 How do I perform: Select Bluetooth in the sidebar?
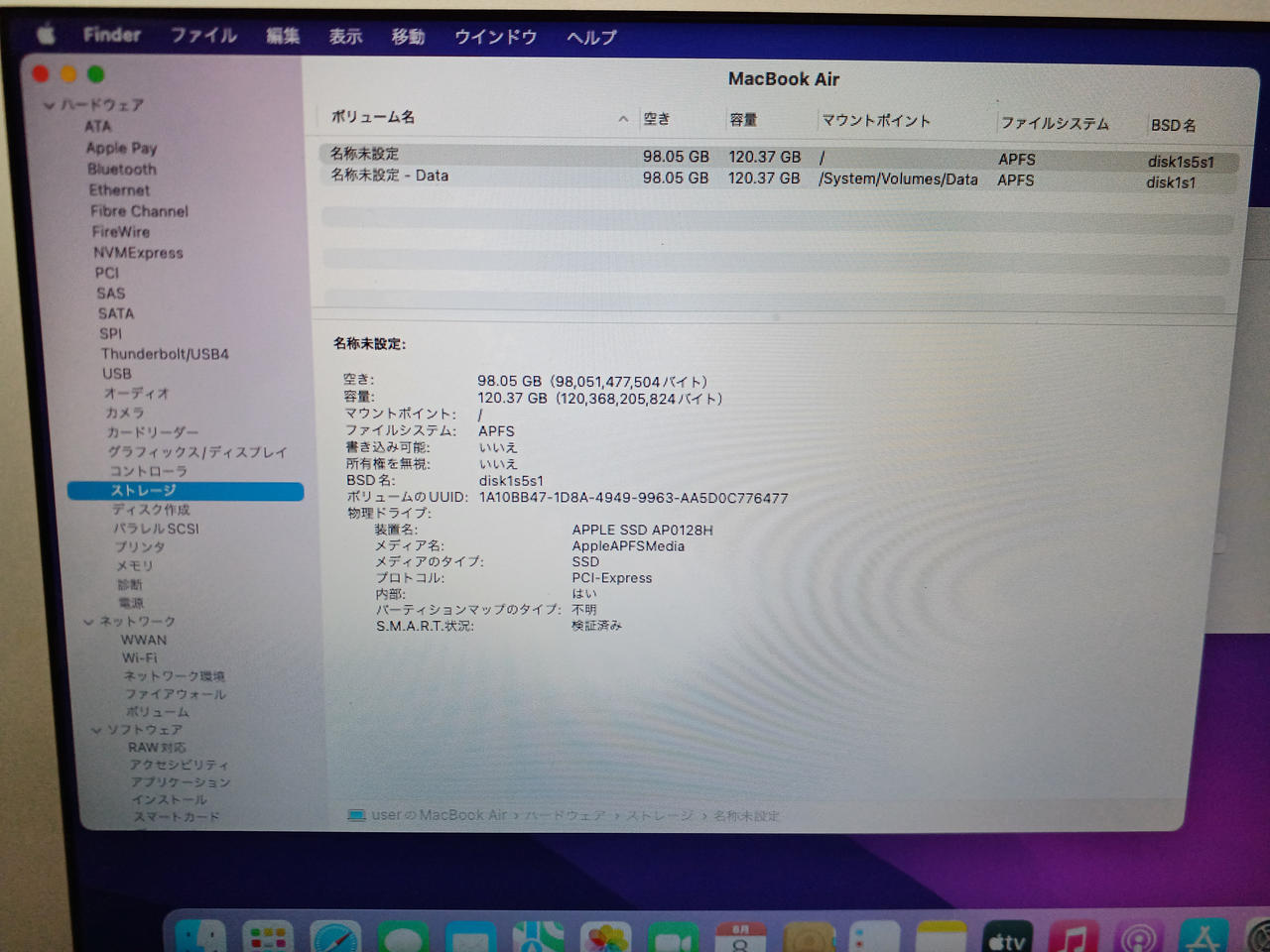tap(122, 169)
